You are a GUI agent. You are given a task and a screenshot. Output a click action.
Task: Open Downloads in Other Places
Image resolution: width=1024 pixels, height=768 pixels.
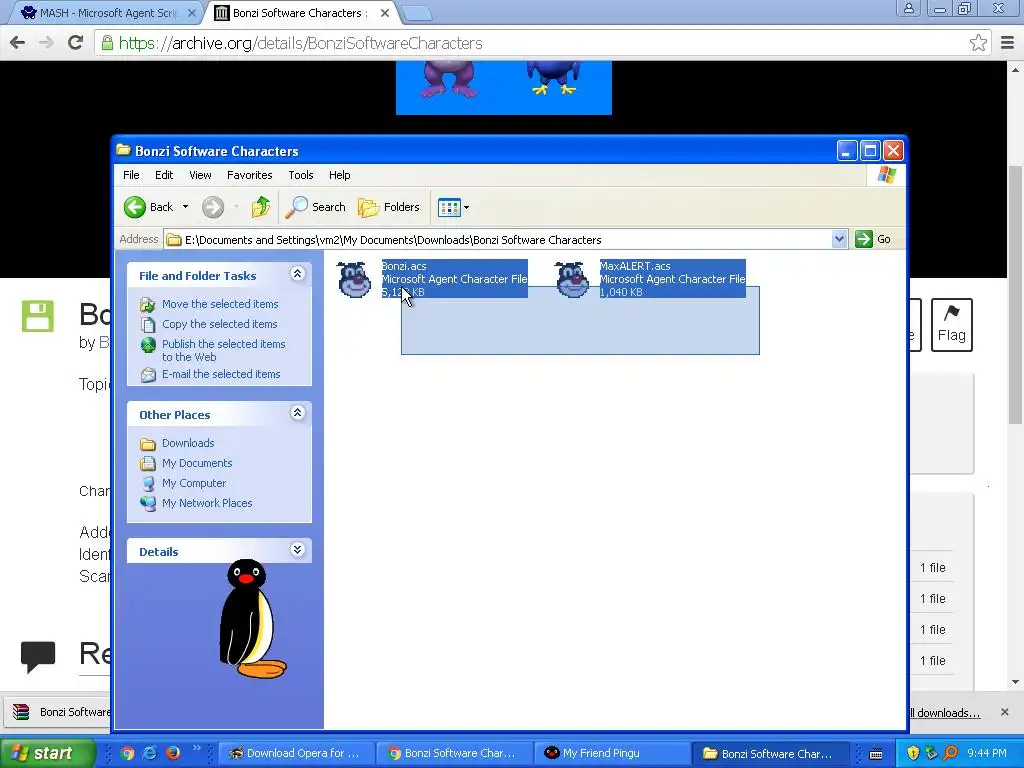tap(188, 443)
